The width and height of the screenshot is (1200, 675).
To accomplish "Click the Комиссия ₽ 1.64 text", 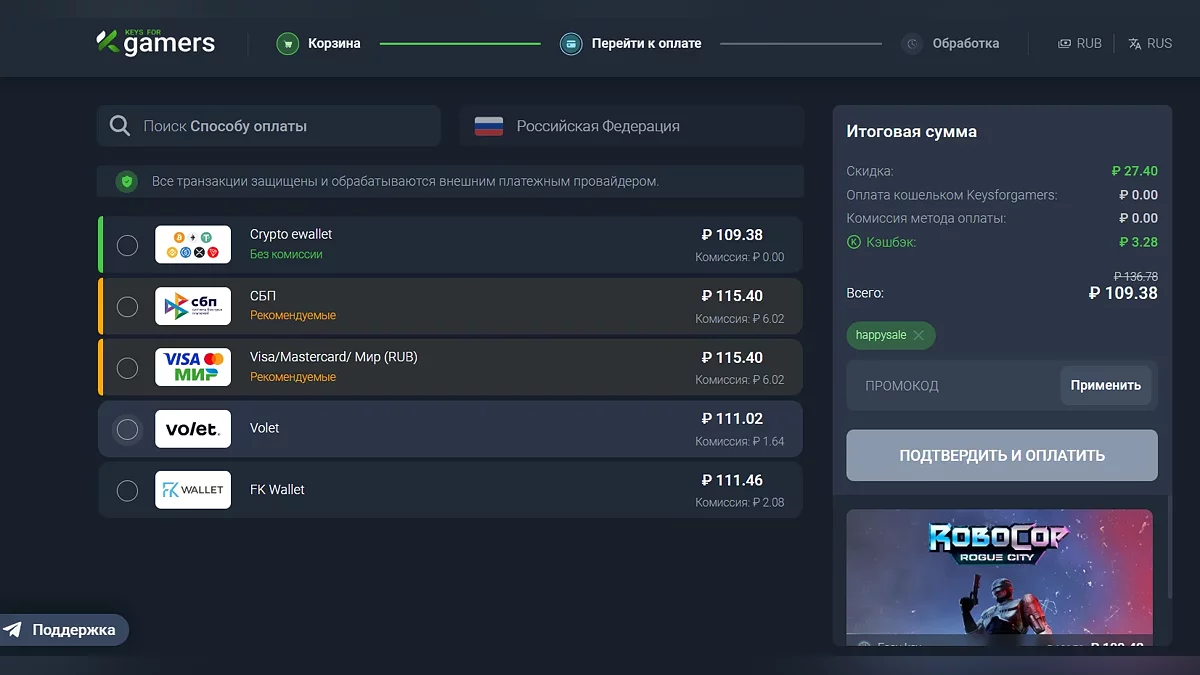I will [x=740, y=441].
